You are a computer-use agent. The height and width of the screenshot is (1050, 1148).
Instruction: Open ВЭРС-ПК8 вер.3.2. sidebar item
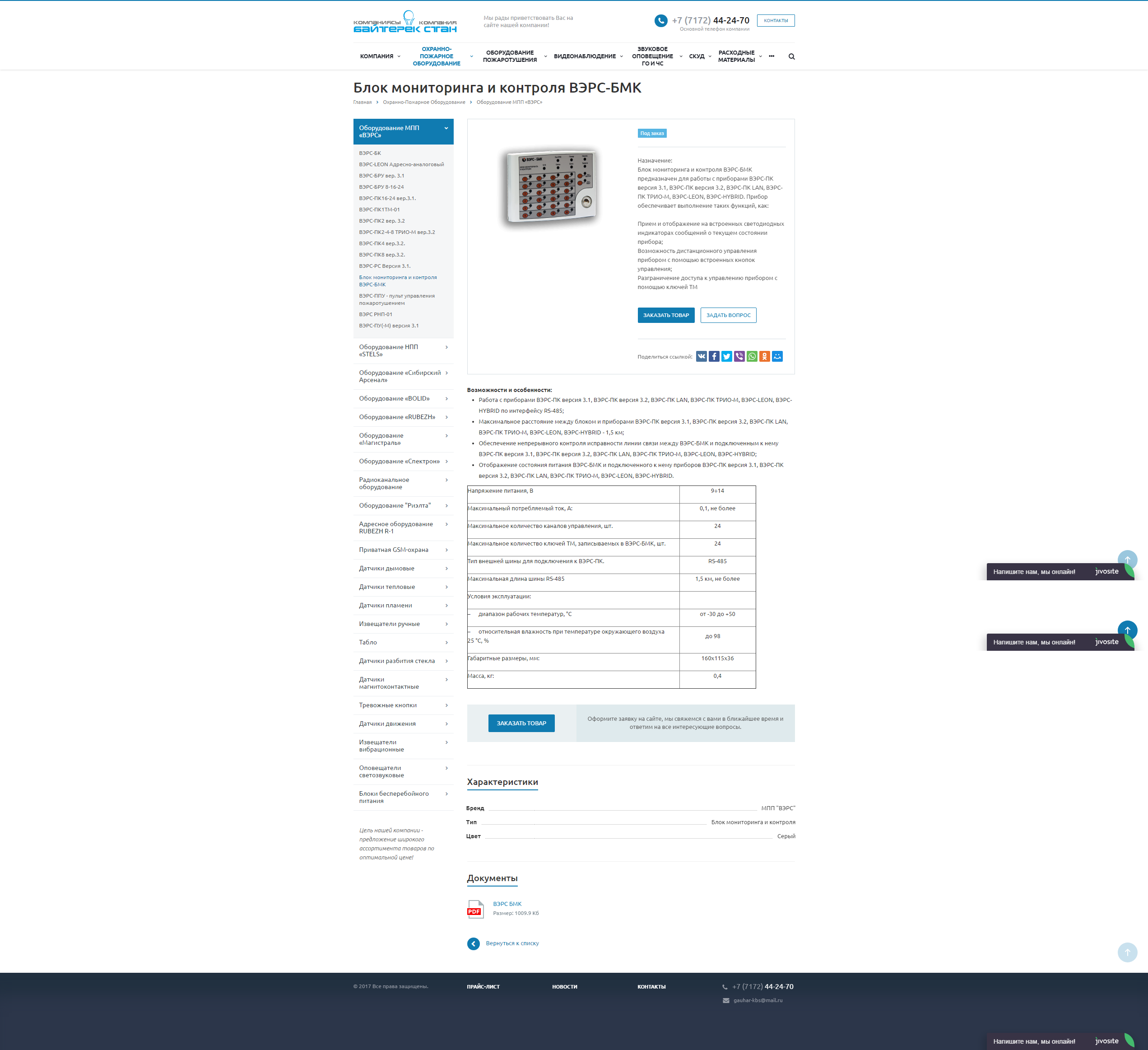(x=382, y=255)
